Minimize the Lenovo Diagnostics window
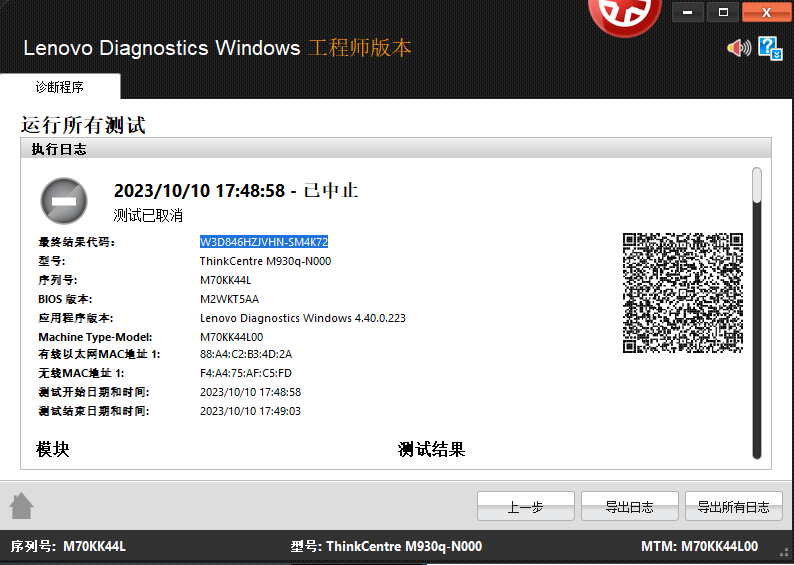The height and width of the screenshot is (565, 794). point(687,12)
